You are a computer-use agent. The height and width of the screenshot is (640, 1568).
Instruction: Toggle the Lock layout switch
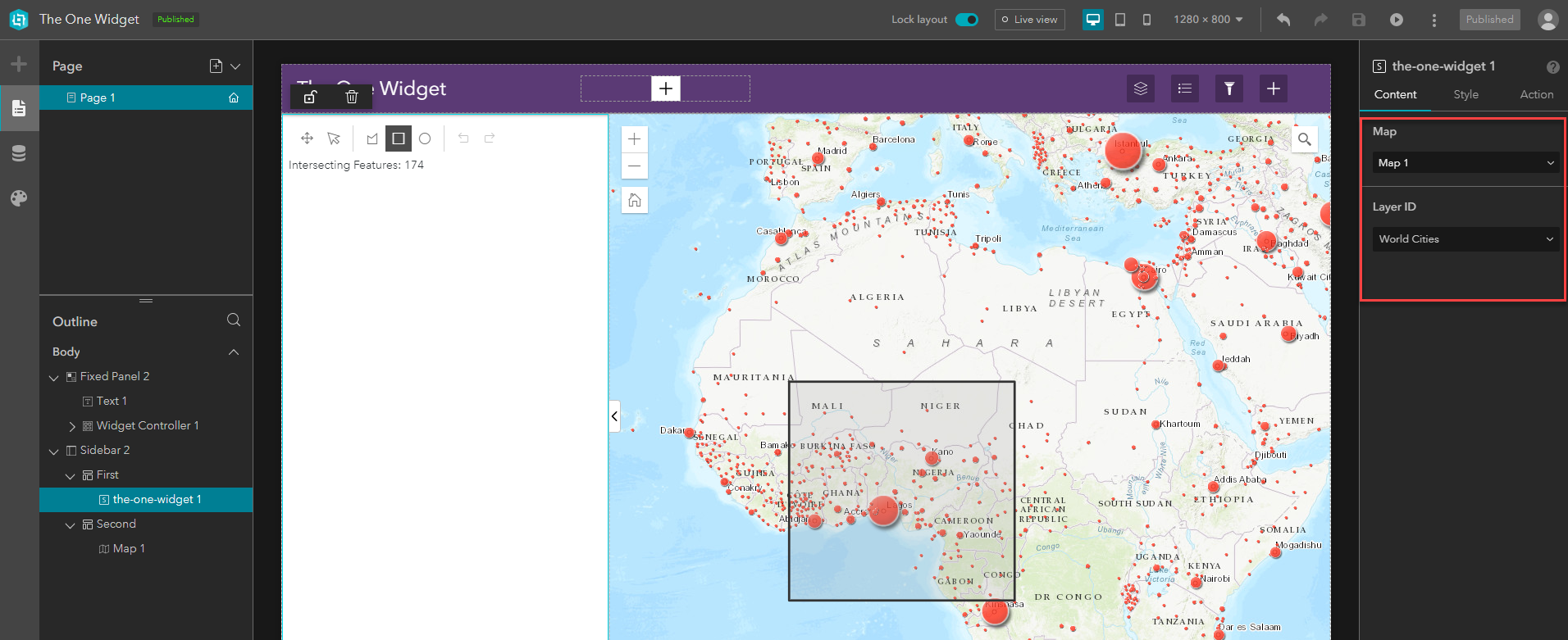click(x=967, y=20)
